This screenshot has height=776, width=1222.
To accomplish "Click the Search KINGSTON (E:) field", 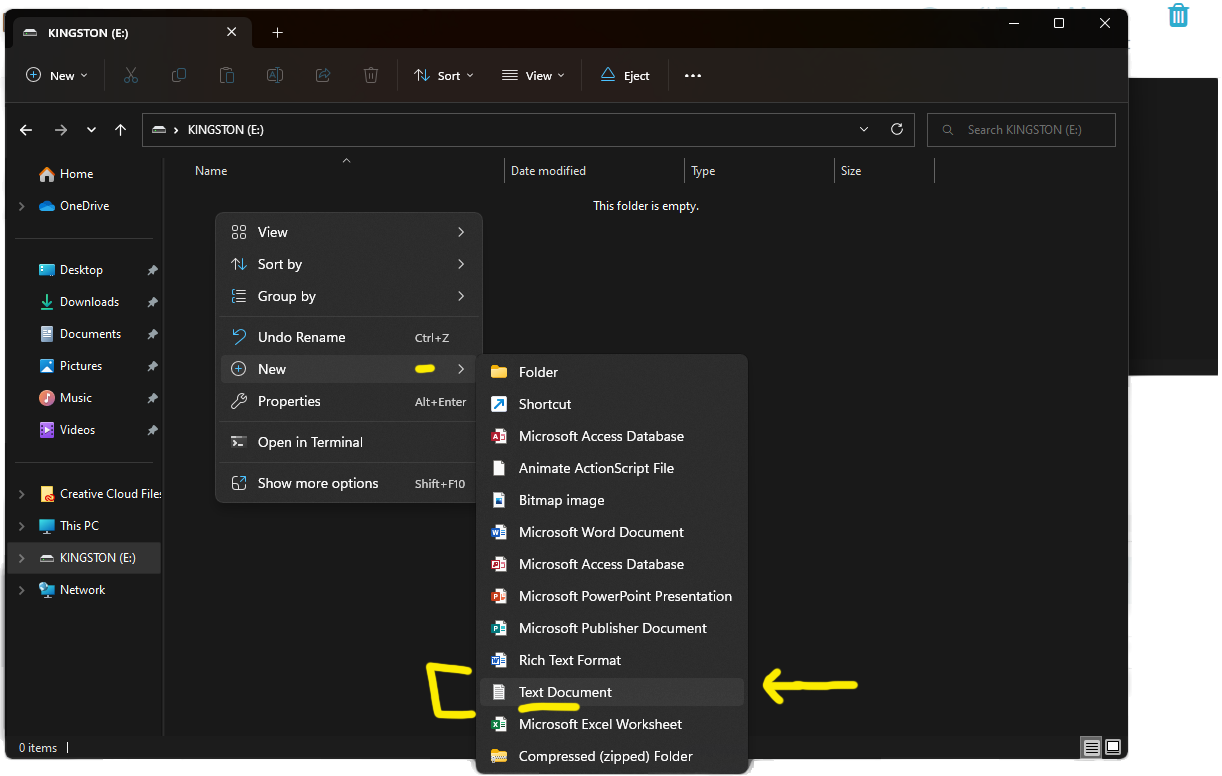I will coord(1021,130).
